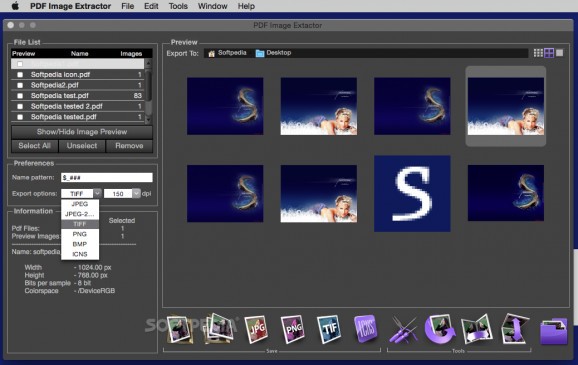Viewport: 578px width, 365px height.
Task: Click the 150 dpi value field
Action: click(118, 194)
